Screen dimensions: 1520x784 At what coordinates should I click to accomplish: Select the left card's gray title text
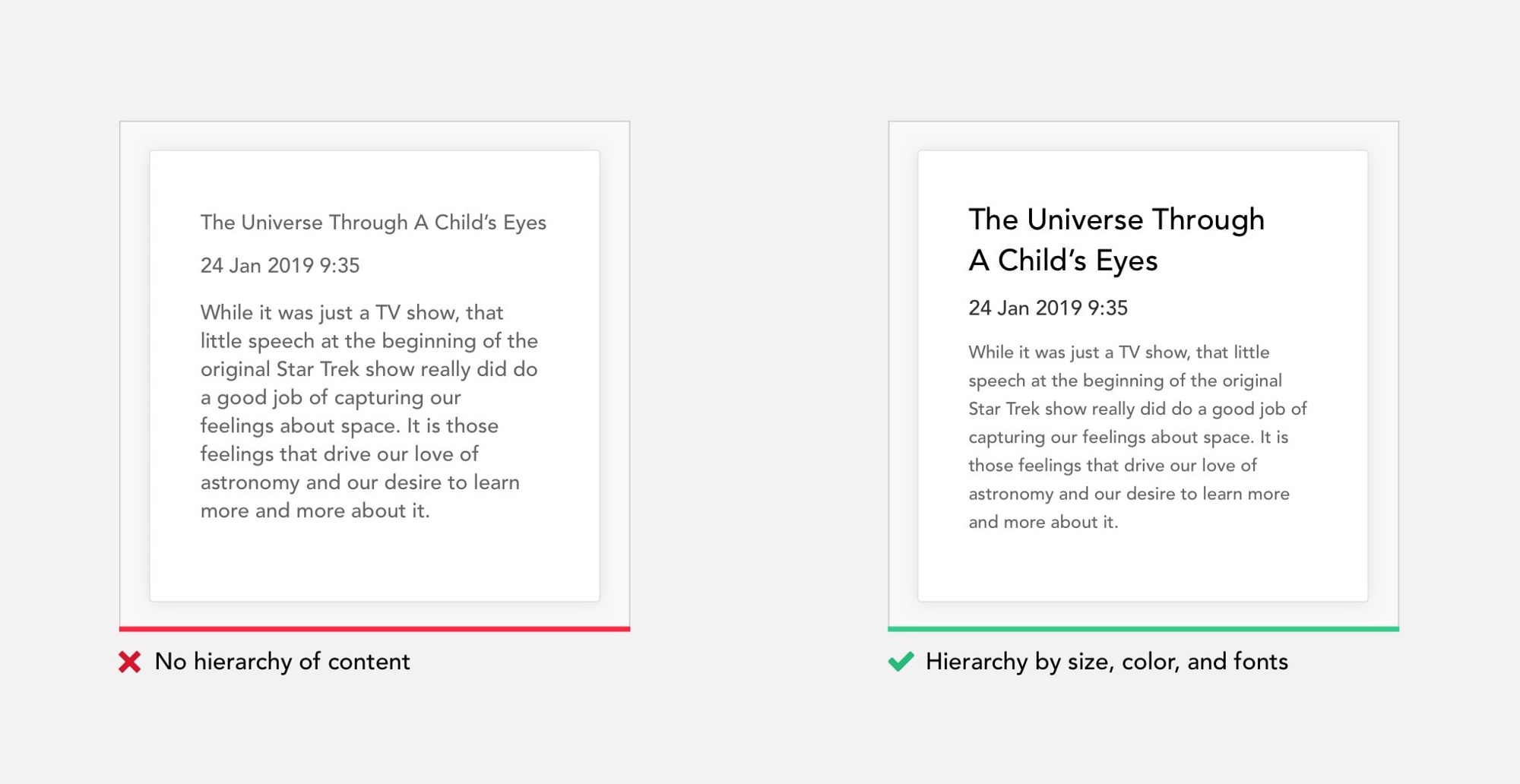[373, 223]
